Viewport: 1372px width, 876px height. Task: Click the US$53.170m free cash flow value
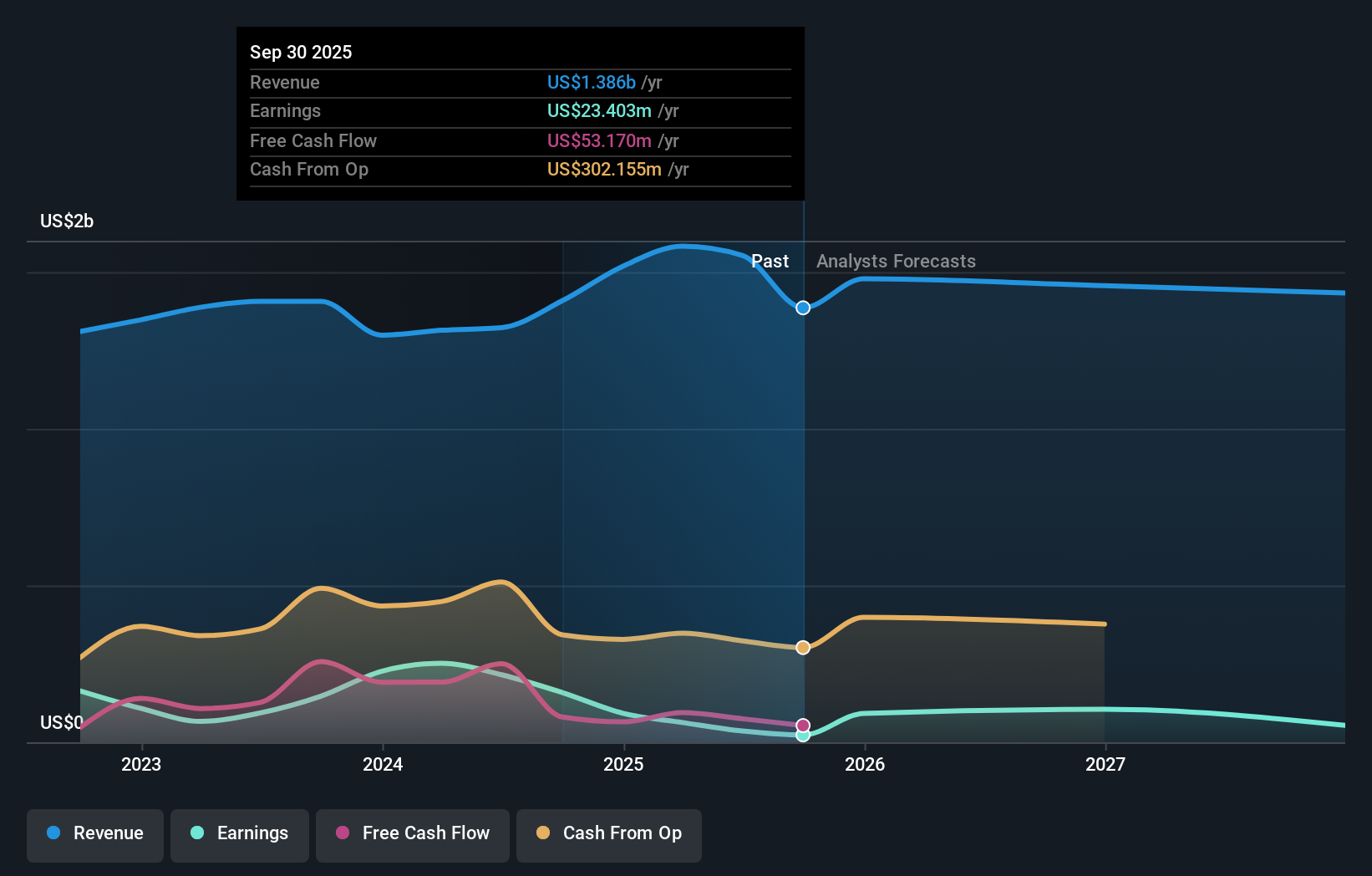tap(599, 140)
